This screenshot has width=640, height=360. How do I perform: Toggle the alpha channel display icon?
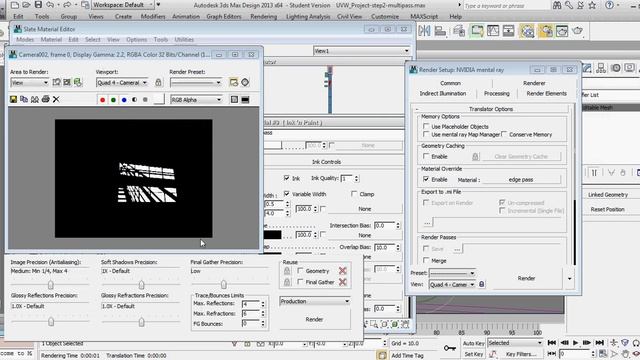point(134,100)
